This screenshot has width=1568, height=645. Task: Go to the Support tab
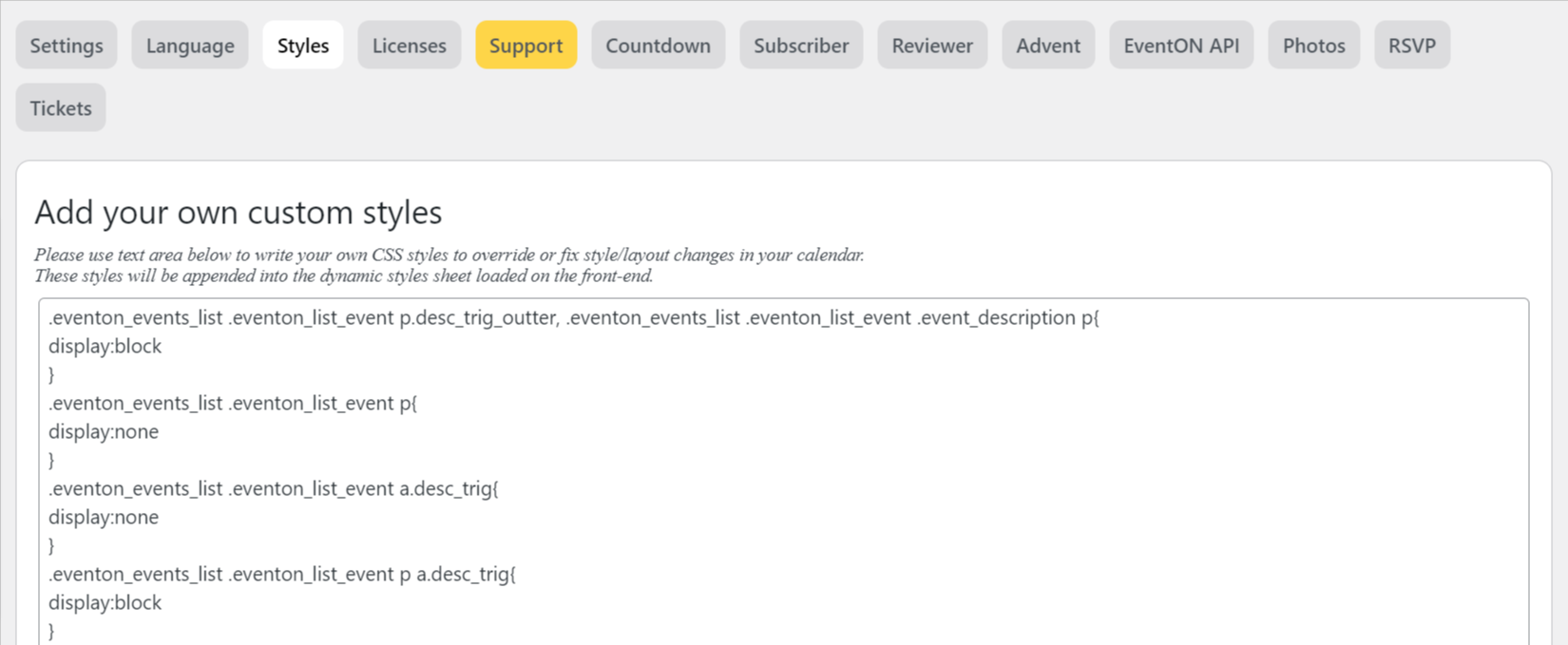pos(526,45)
